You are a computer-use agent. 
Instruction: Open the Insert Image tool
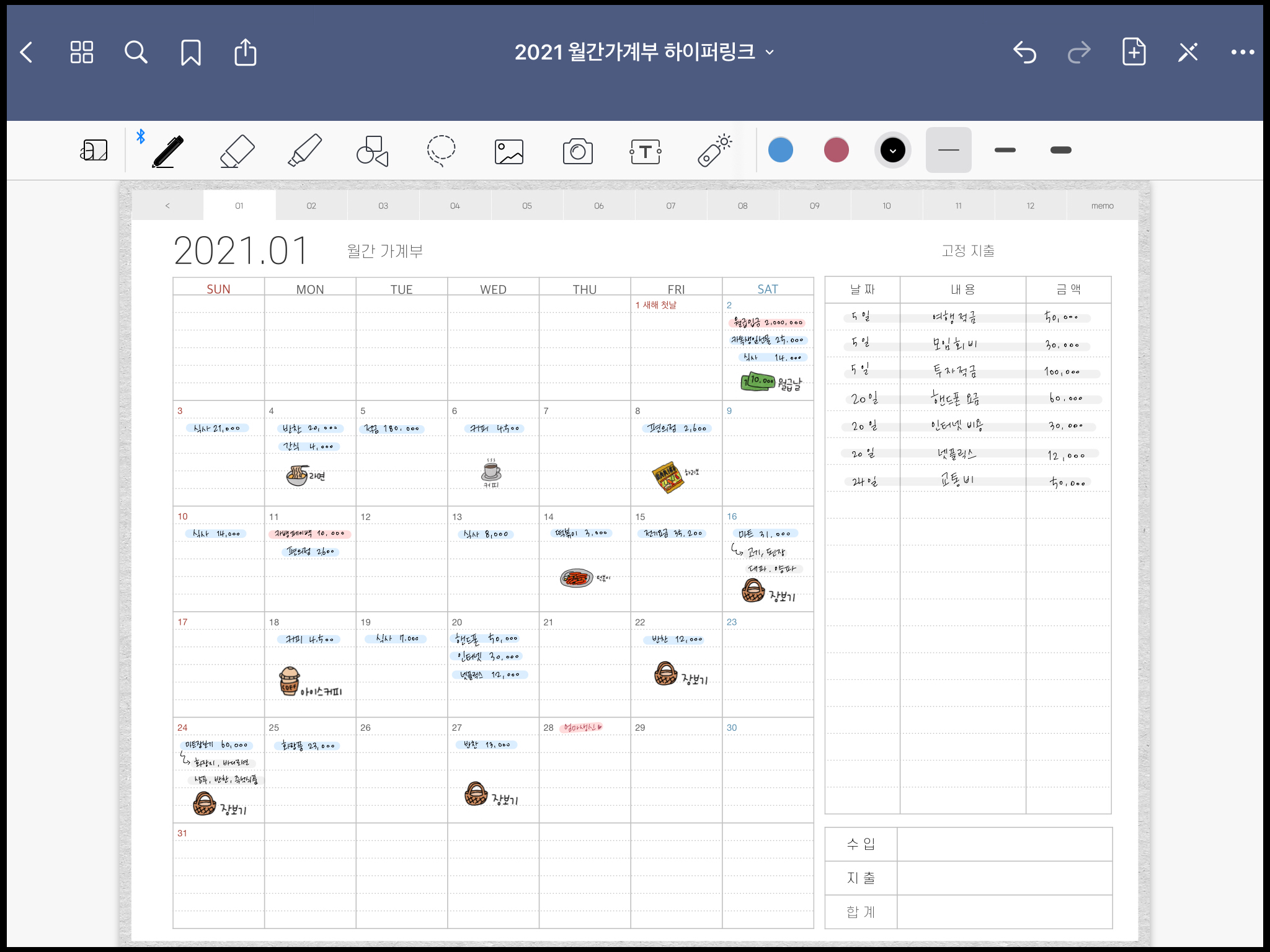point(509,151)
